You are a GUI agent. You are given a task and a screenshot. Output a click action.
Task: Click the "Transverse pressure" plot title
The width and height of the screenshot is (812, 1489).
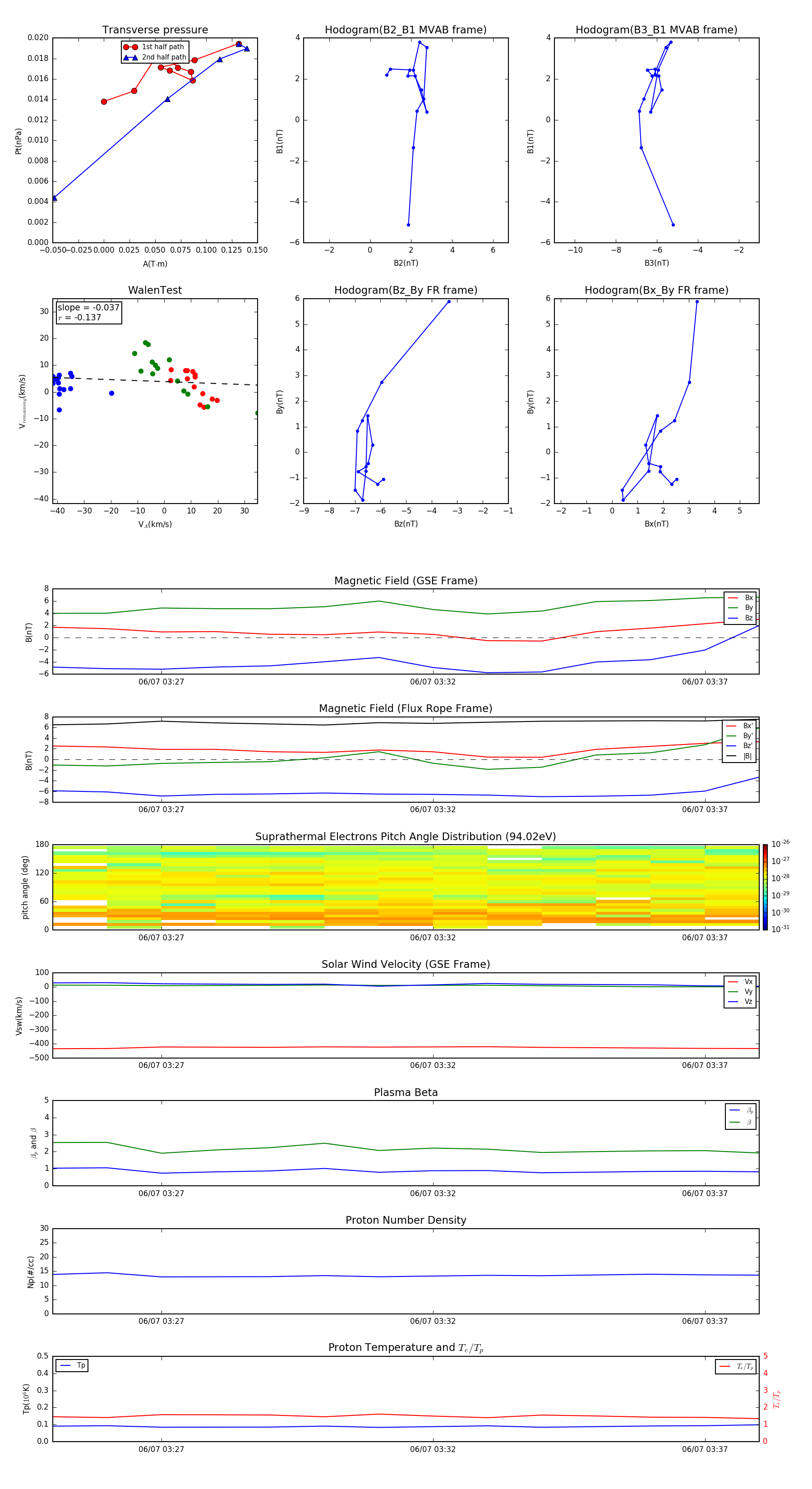(155, 30)
